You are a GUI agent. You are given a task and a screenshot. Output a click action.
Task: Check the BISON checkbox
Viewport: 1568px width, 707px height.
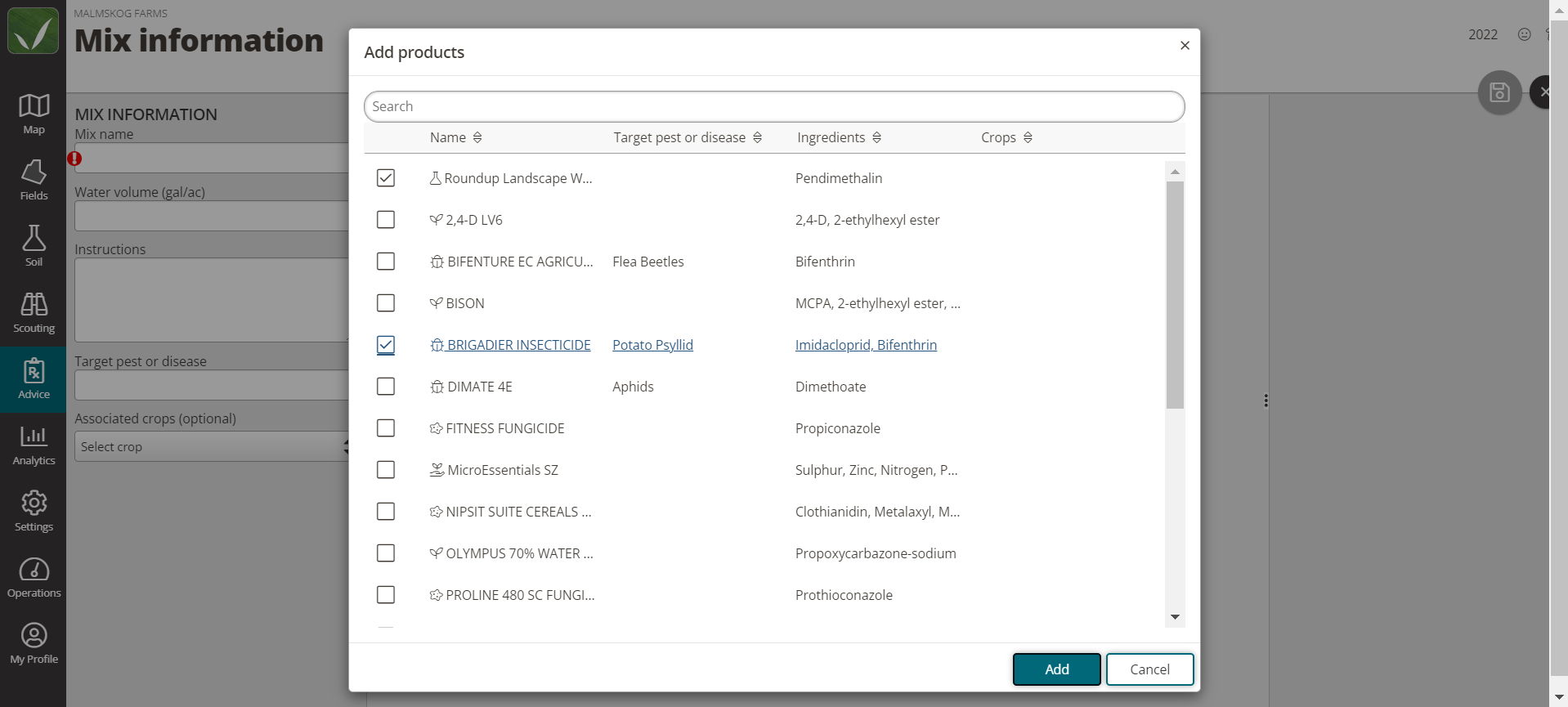(386, 303)
